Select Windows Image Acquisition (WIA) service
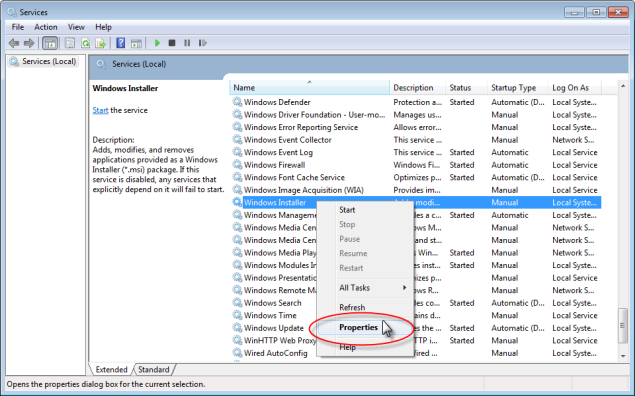 click(x=304, y=190)
